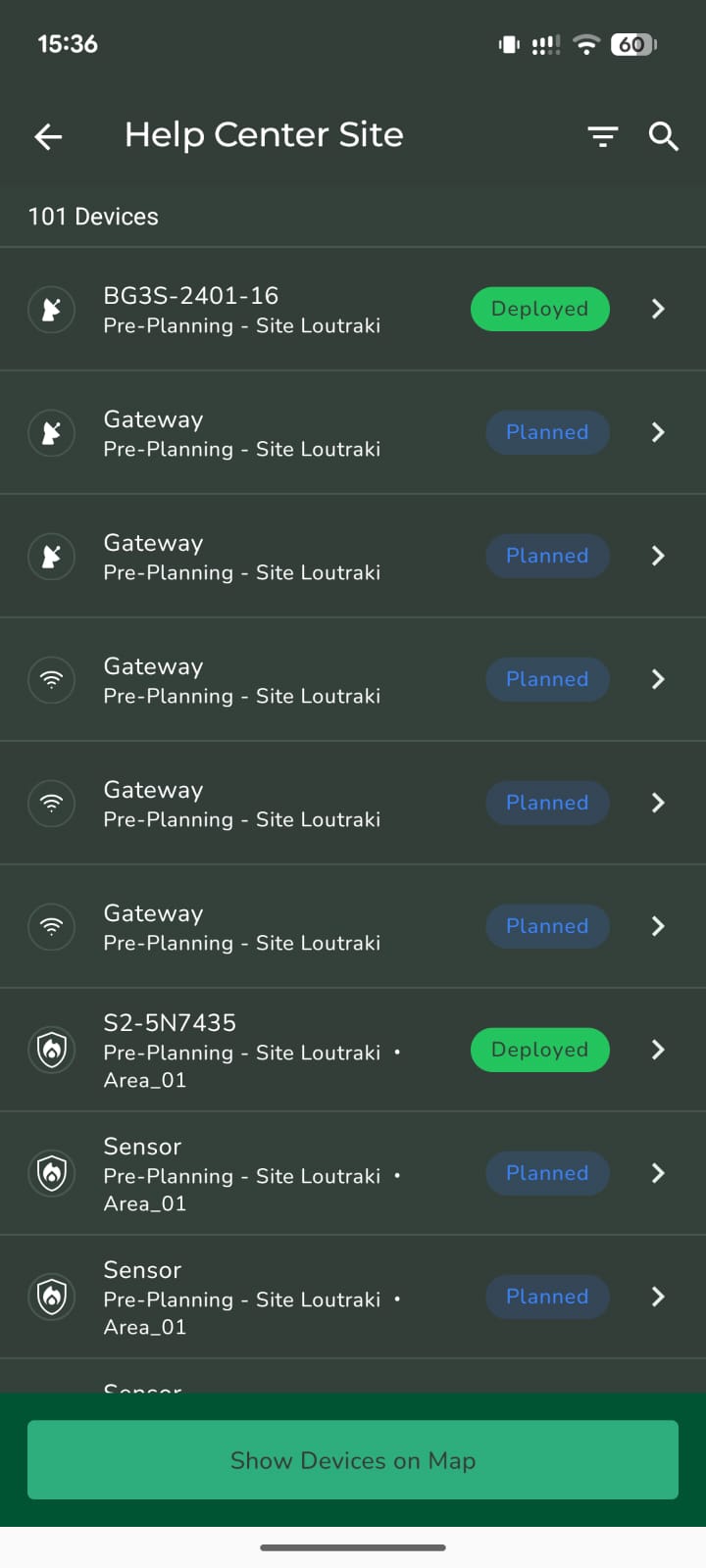This screenshot has height=1568, width=706.
Task: Tap the Deployed badge on BG3S-2401-16
Action: 540,310
